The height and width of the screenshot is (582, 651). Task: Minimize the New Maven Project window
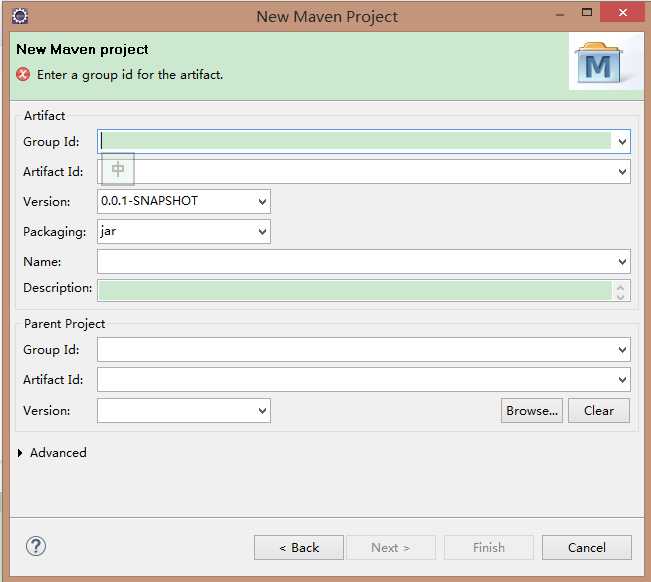pos(560,15)
